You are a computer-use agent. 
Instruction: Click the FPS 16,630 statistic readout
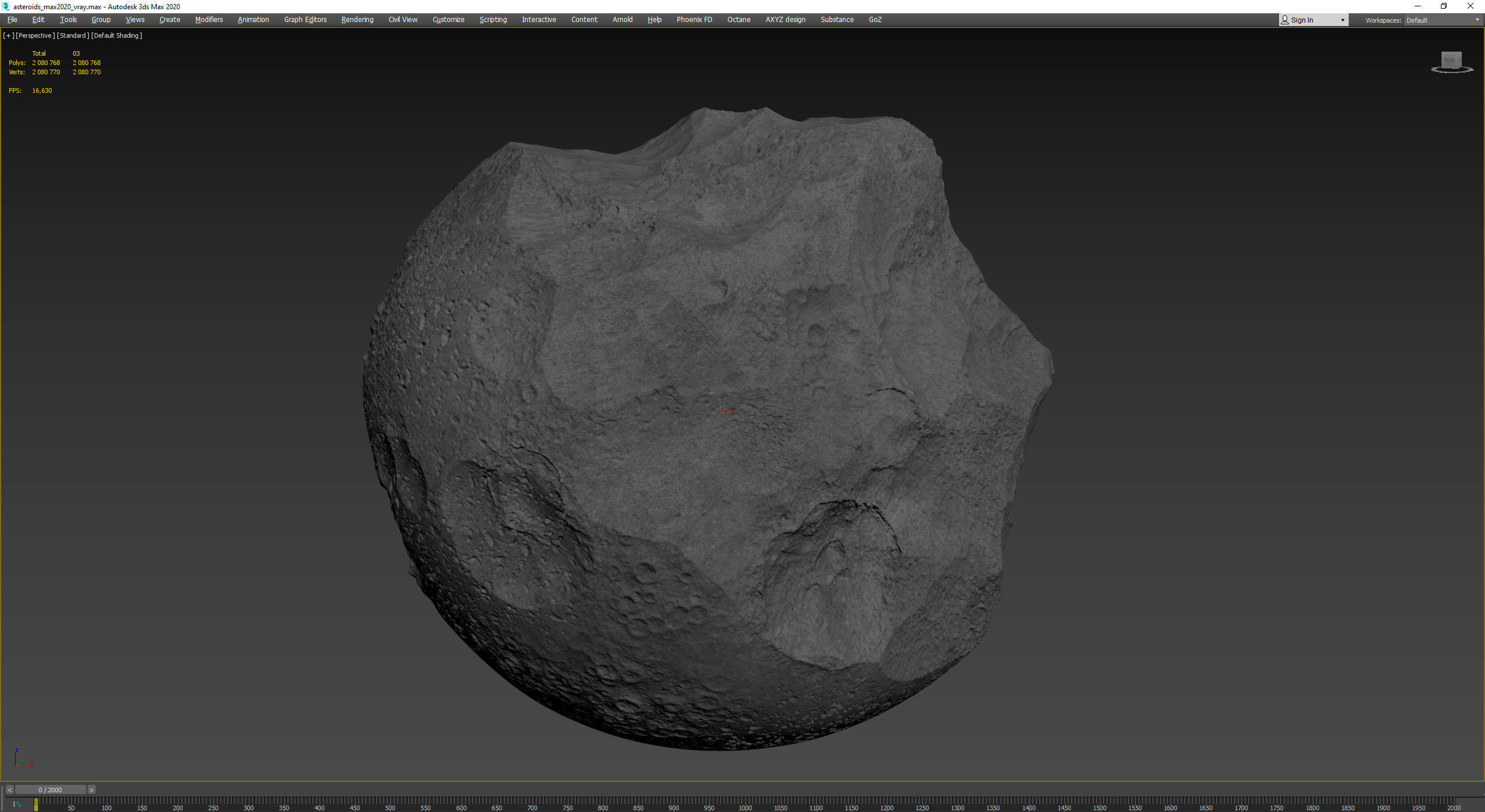[30, 90]
